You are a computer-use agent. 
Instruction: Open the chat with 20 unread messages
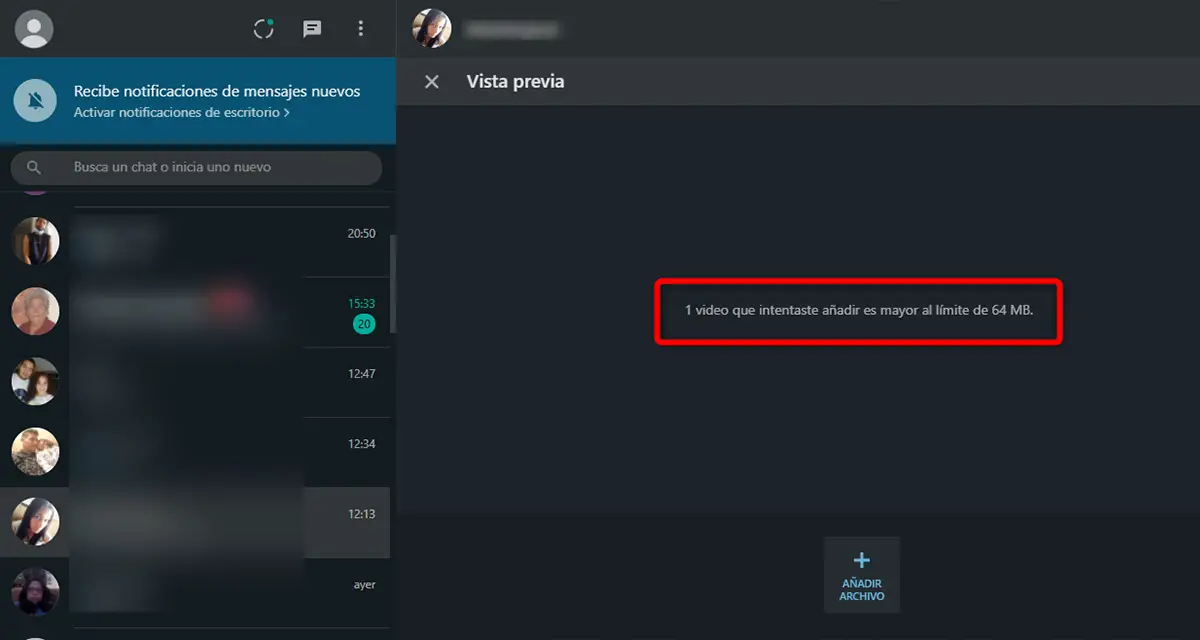click(x=195, y=312)
